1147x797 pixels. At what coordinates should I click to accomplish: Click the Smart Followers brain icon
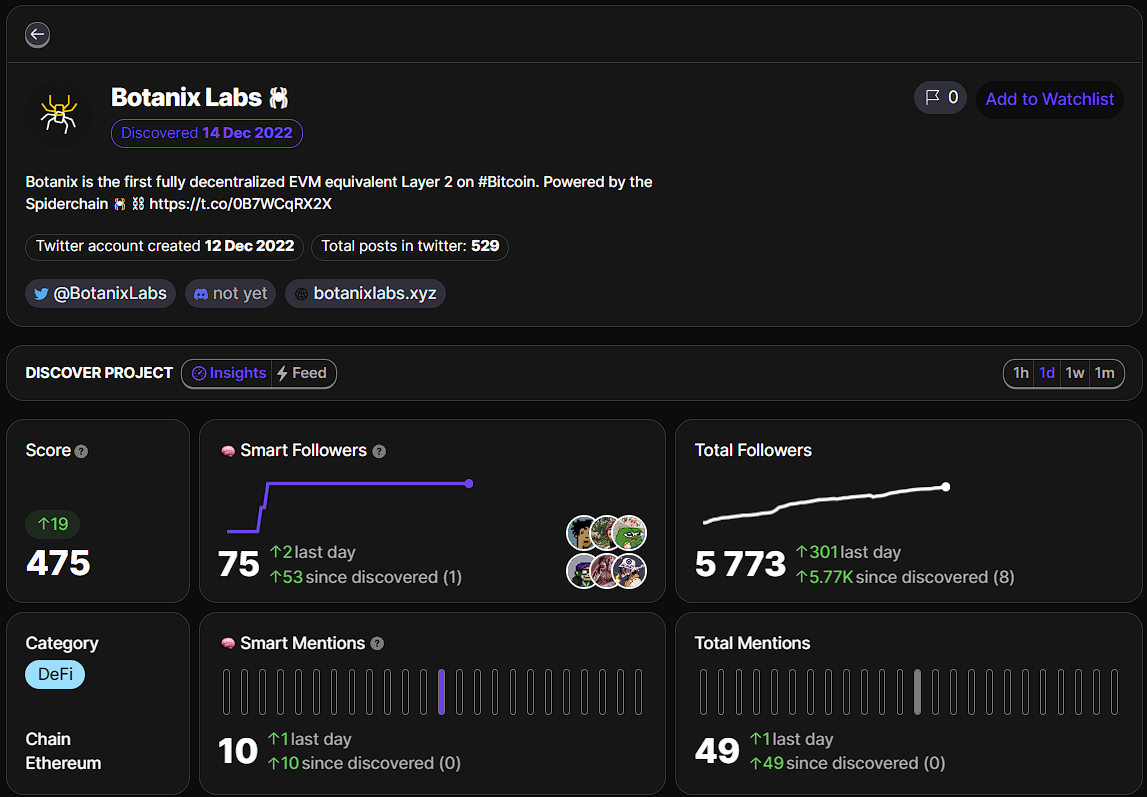(228, 451)
